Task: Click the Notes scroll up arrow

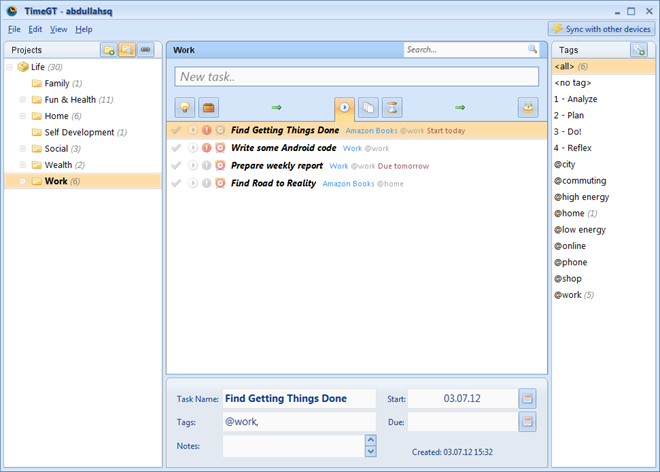Action: [370, 440]
